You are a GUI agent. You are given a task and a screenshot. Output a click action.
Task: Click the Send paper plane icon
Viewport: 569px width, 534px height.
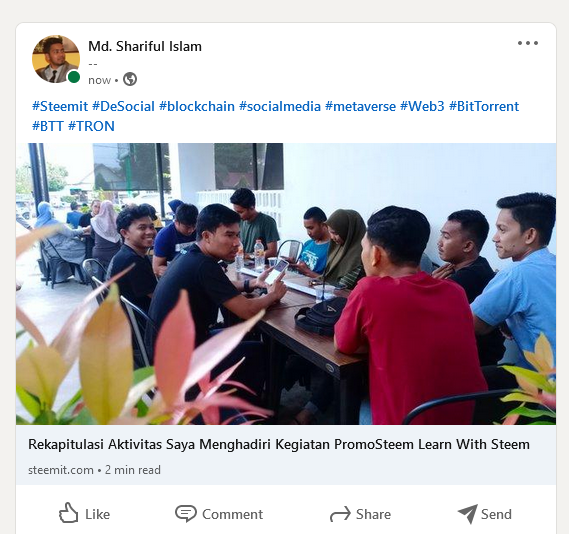(x=468, y=514)
